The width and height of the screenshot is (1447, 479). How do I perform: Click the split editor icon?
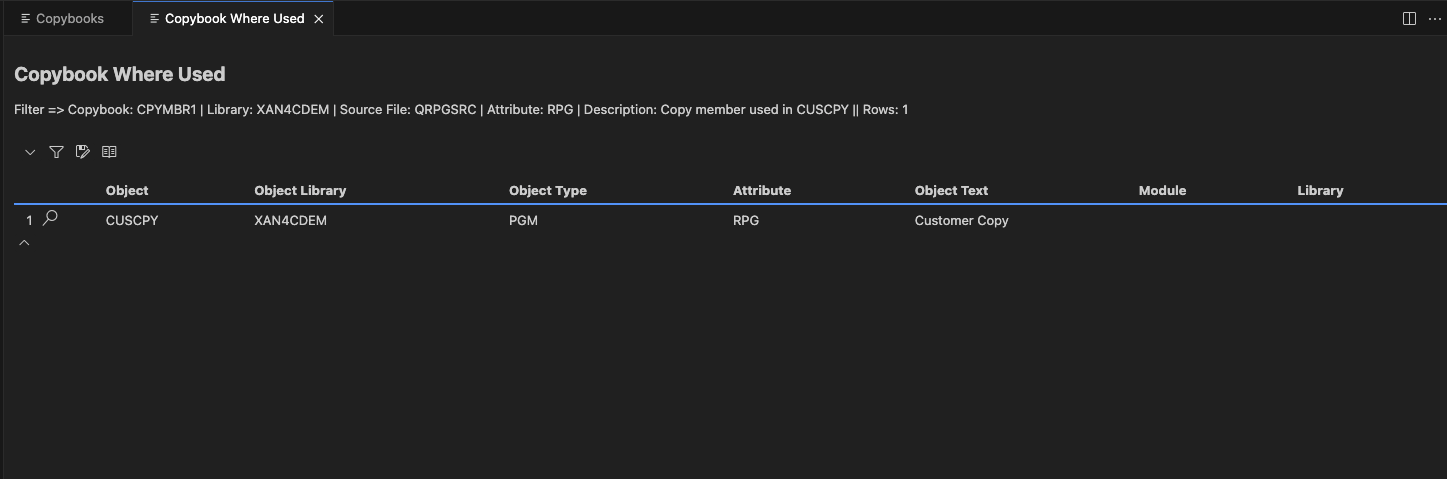[x=1409, y=18]
